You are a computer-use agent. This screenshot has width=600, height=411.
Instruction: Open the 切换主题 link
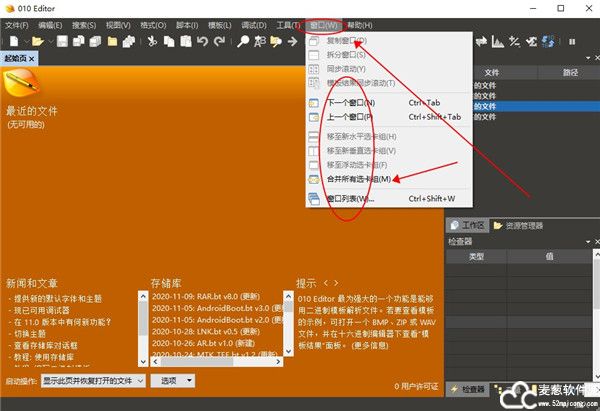30,334
